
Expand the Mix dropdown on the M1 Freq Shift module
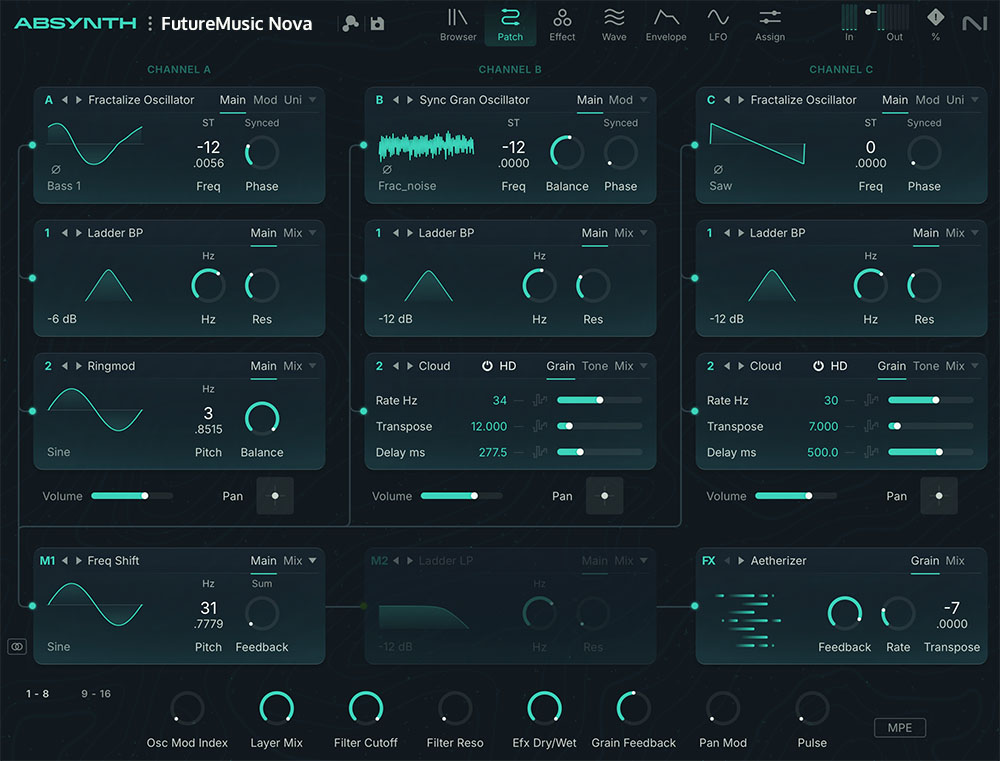(294, 561)
